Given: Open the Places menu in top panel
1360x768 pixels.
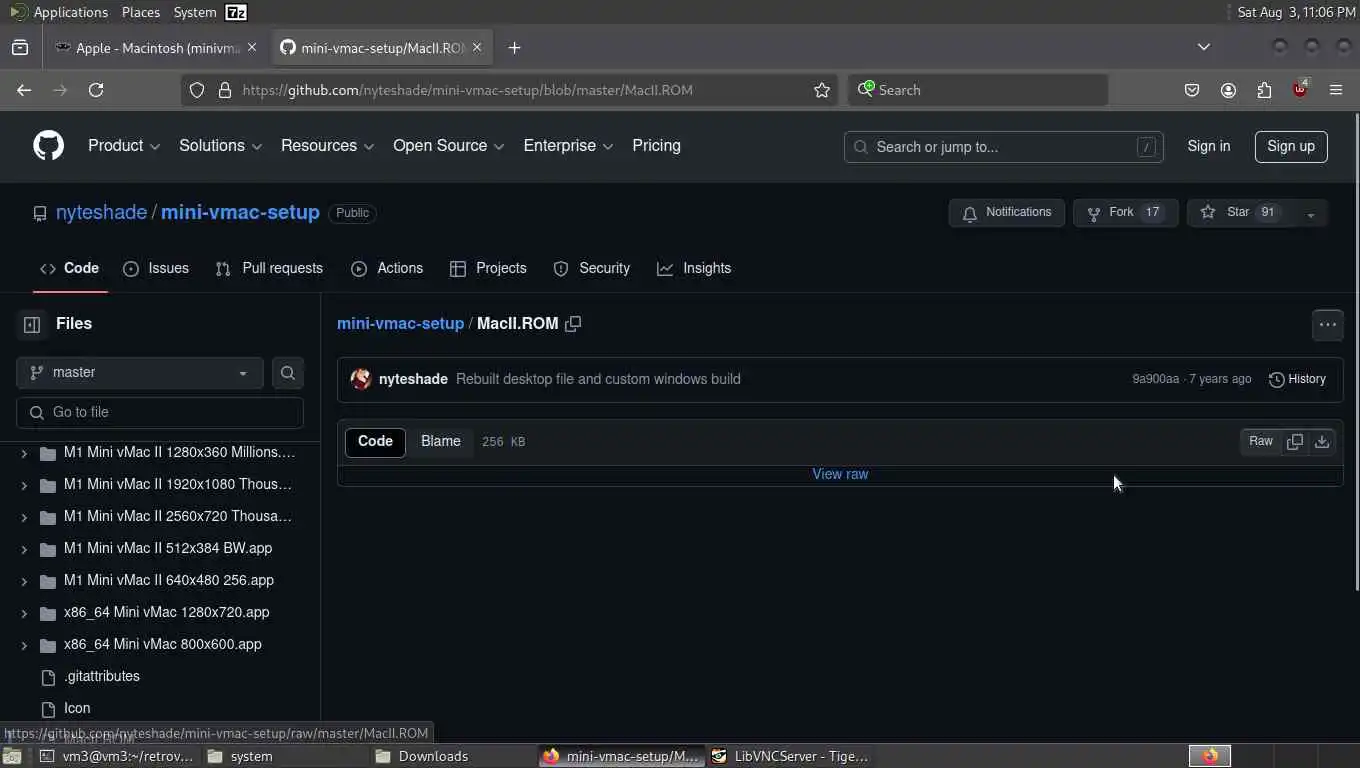Looking at the screenshot, I should point(140,12).
